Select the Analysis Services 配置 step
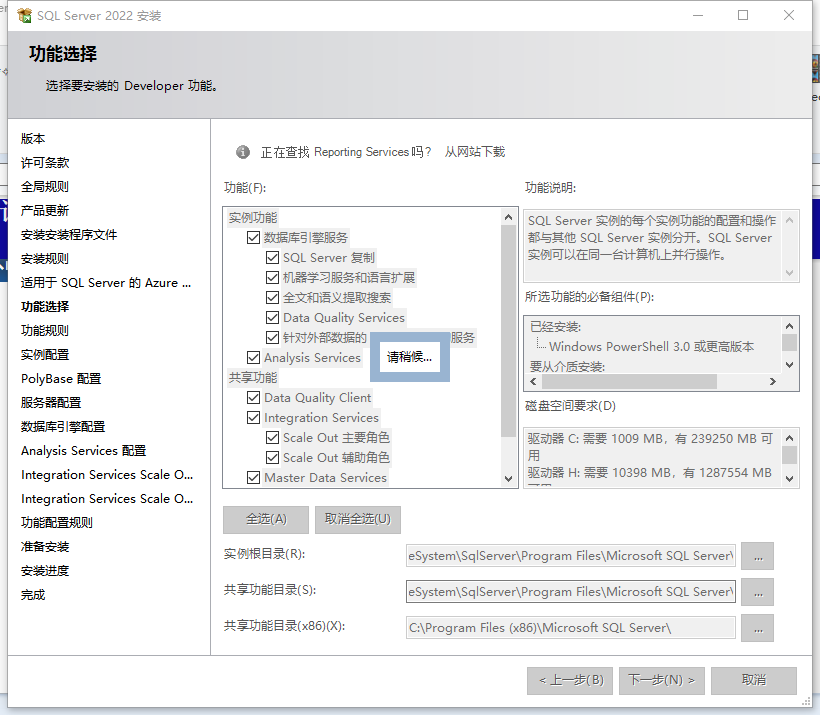Image resolution: width=820 pixels, height=715 pixels. [84, 451]
